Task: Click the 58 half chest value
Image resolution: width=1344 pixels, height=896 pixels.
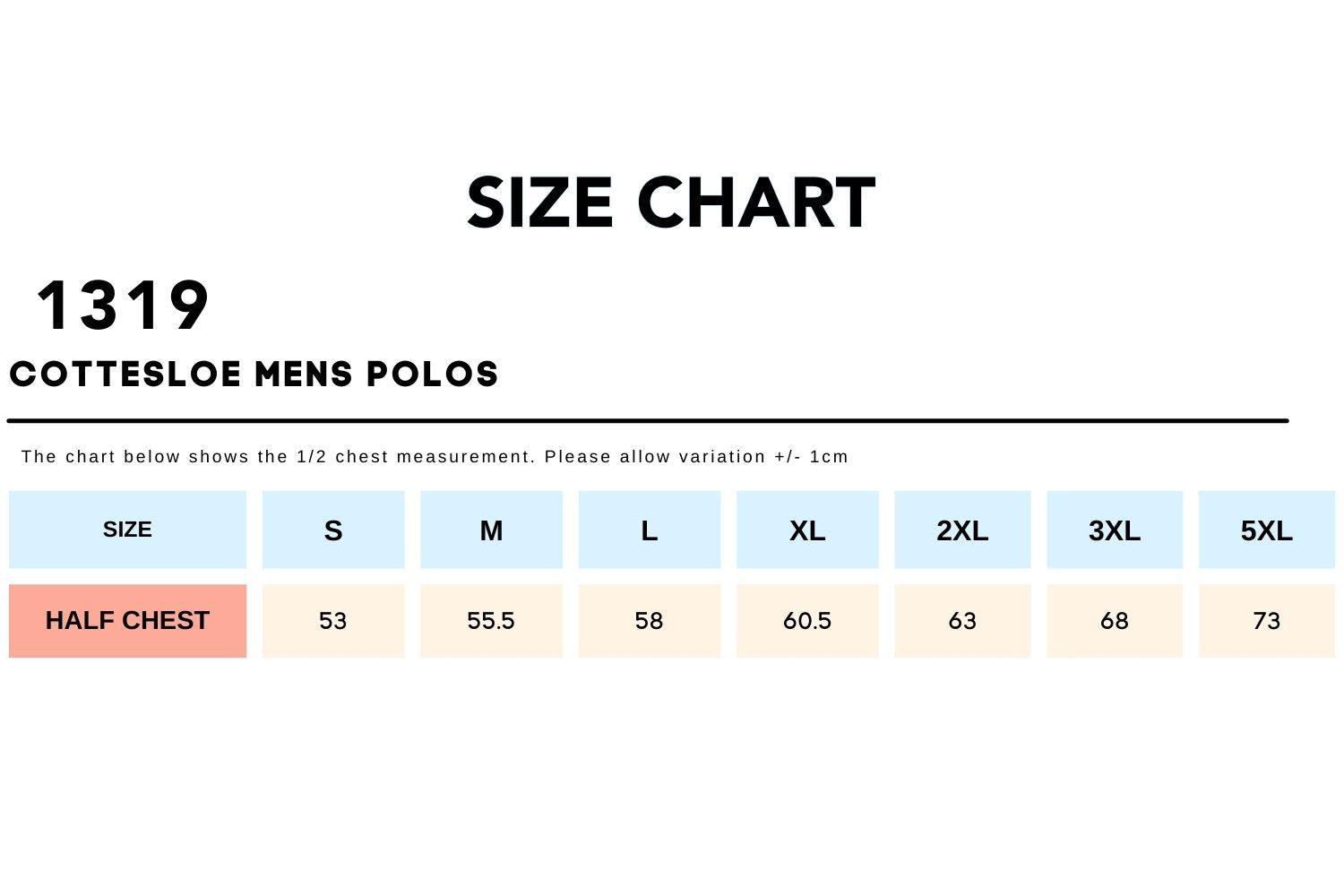Action: (x=650, y=621)
